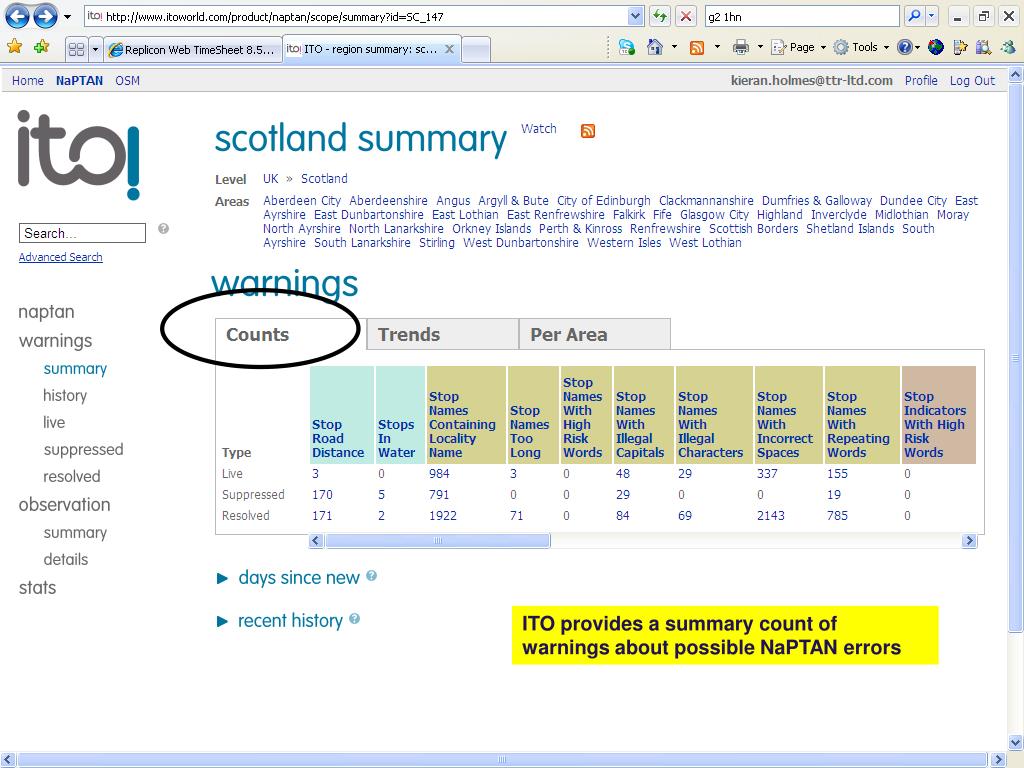Click the address bar URL field
Image resolution: width=1024 pixels, height=768 pixels.
click(x=356, y=16)
